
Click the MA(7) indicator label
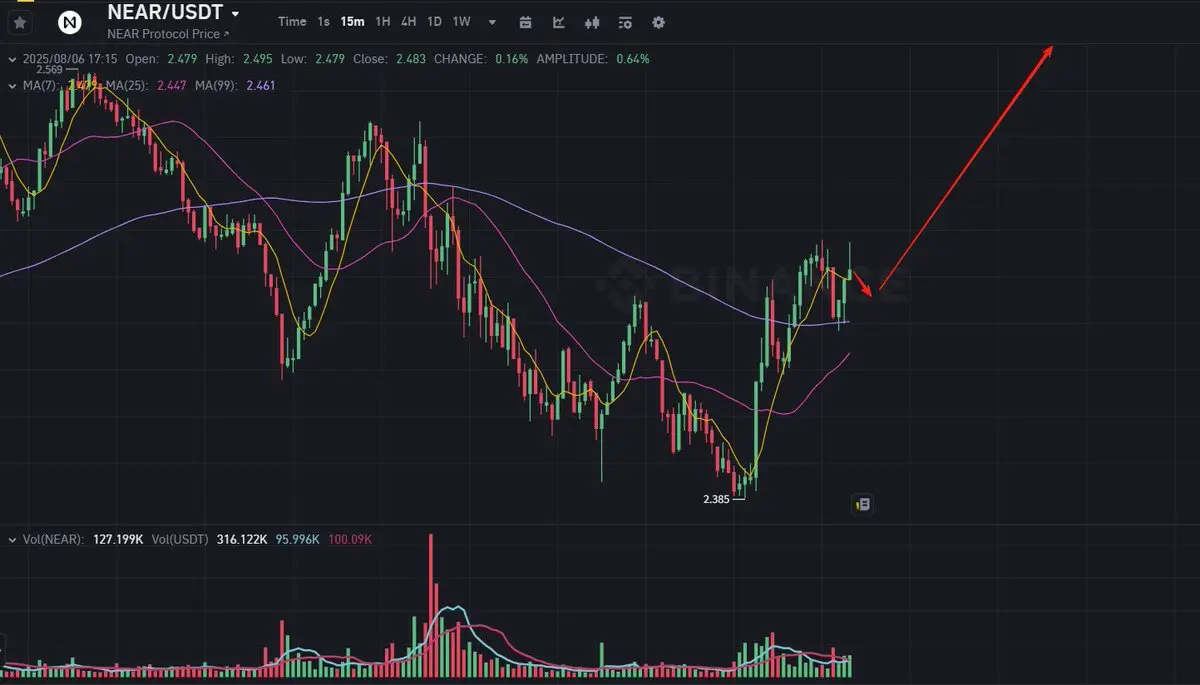point(41,86)
